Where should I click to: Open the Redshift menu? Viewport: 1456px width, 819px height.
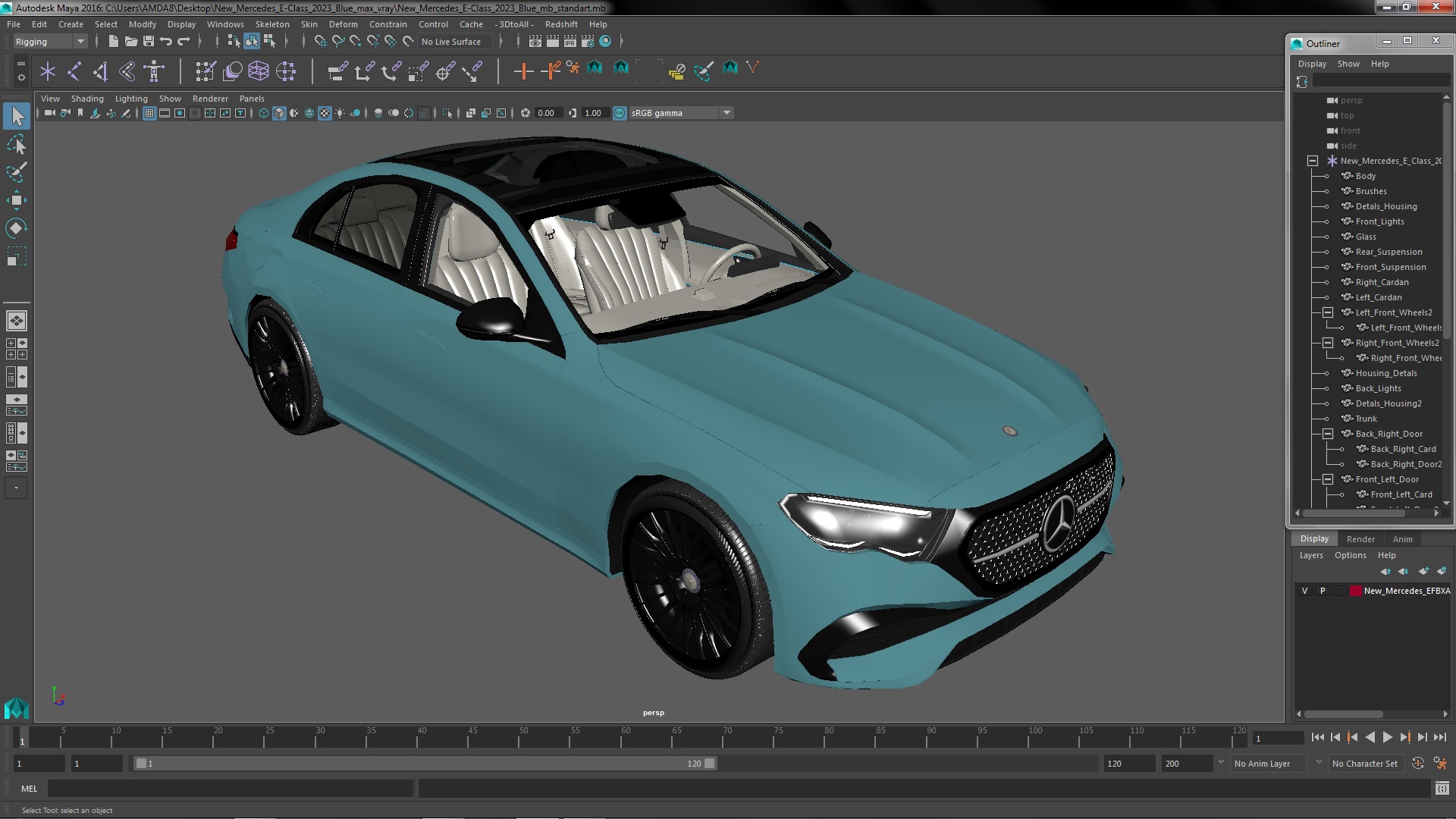(x=561, y=24)
